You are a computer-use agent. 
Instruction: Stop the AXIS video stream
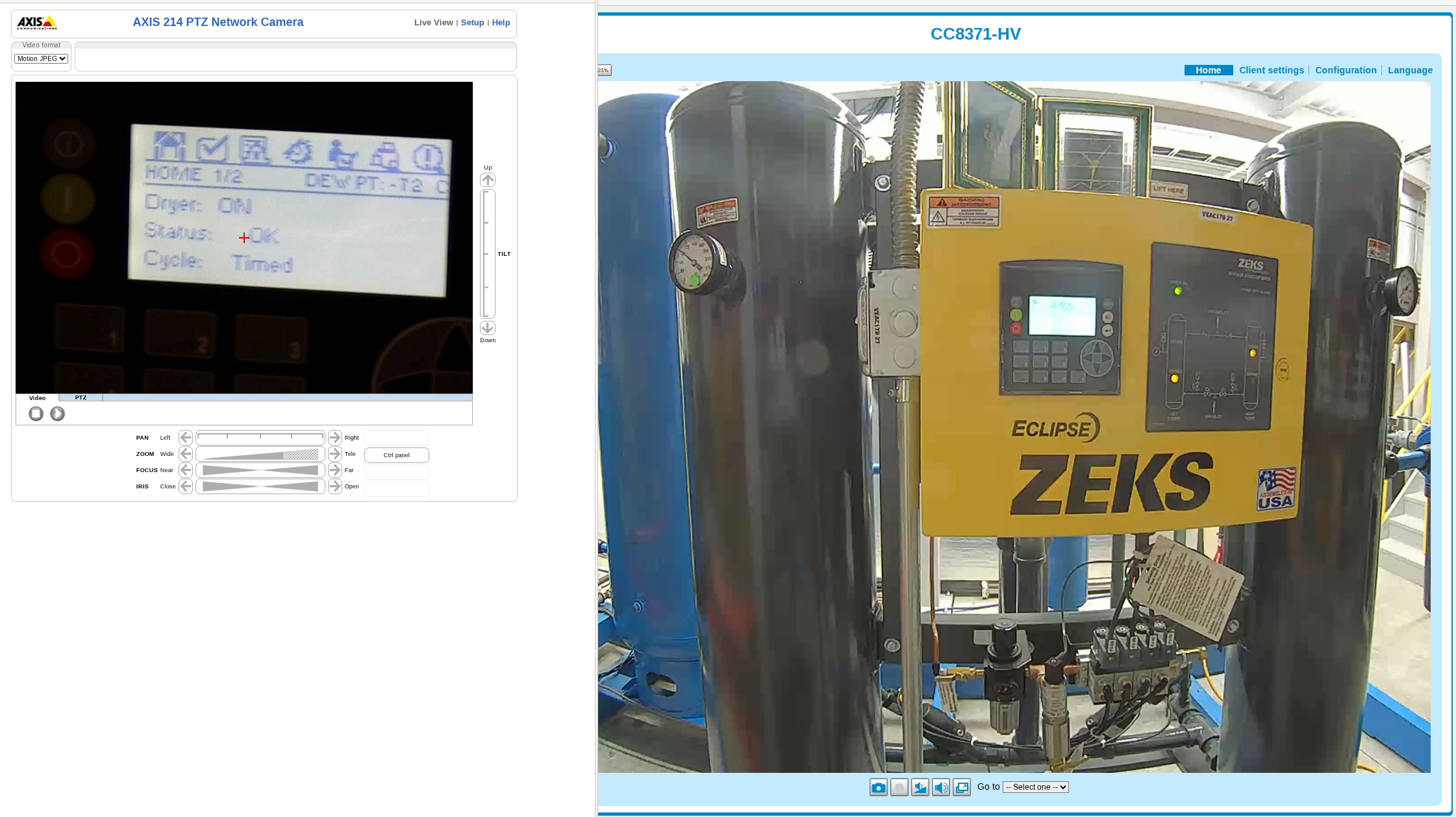coord(36,414)
